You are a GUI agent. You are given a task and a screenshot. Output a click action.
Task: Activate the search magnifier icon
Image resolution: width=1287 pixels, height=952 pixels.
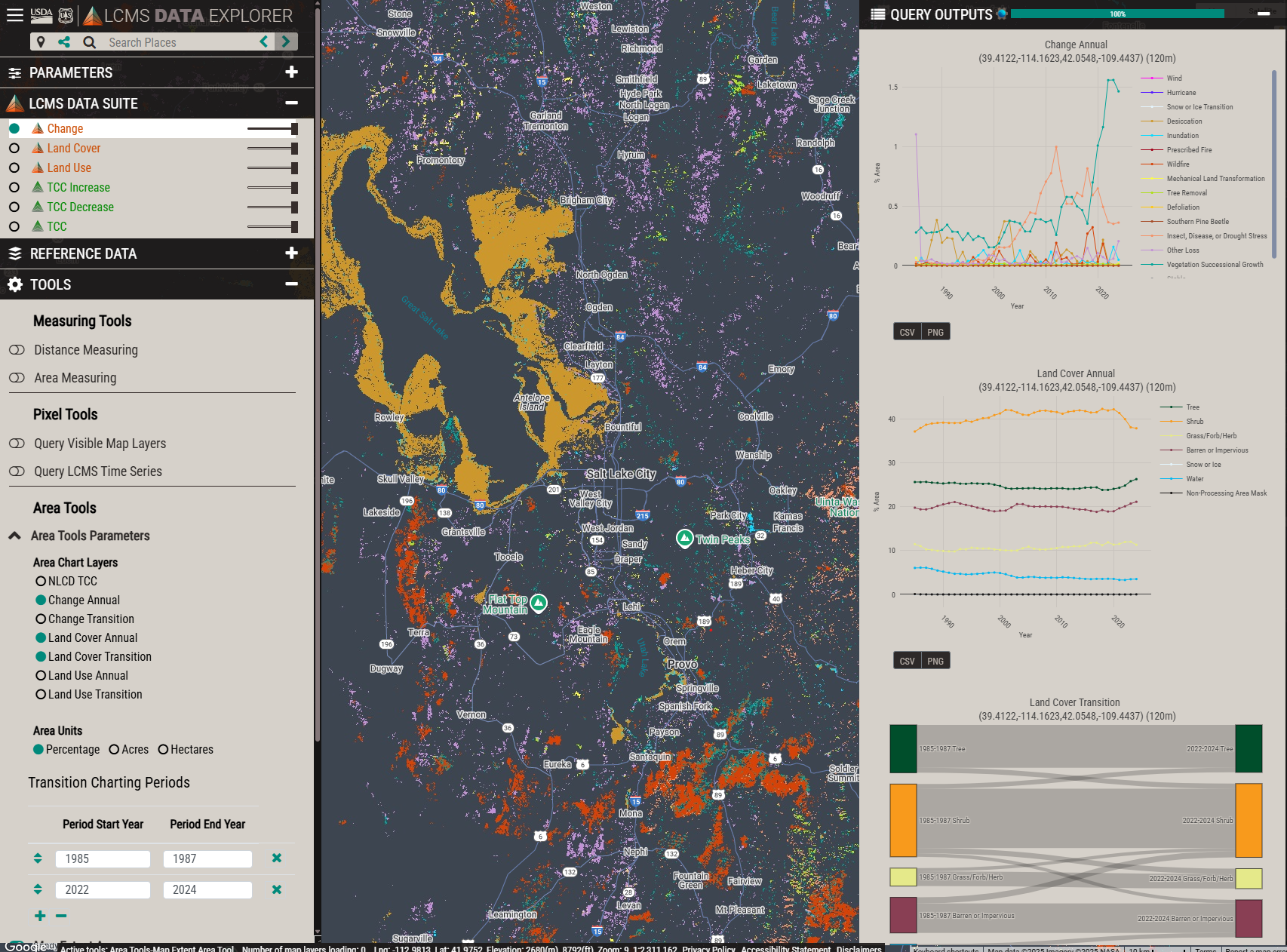coord(89,42)
